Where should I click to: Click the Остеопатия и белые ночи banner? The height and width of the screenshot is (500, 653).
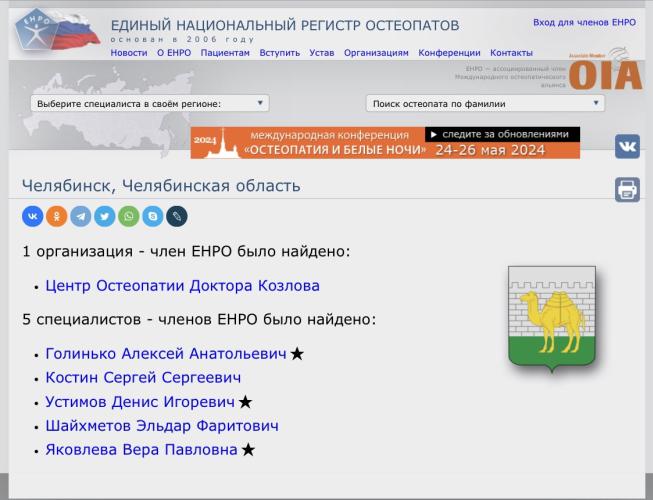[x=385, y=143]
